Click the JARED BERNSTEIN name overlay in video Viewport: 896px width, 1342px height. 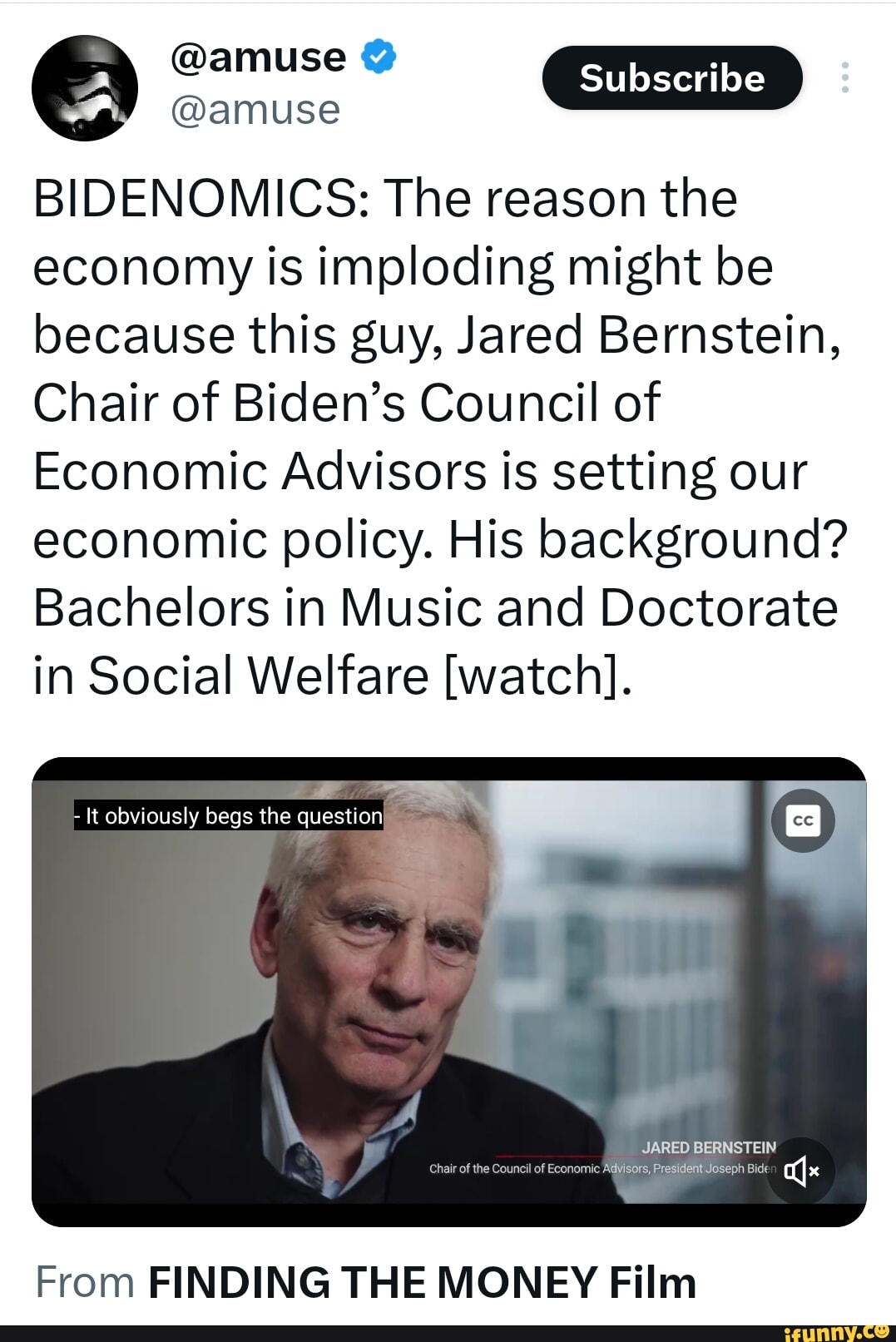point(708,1147)
